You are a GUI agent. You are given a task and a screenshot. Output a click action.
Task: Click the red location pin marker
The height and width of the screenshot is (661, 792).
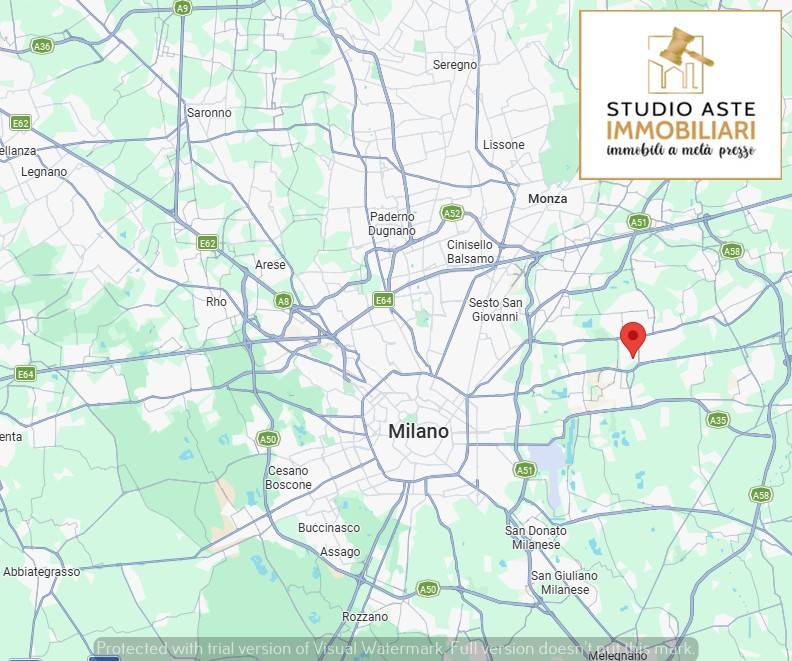(x=633, y=340)
